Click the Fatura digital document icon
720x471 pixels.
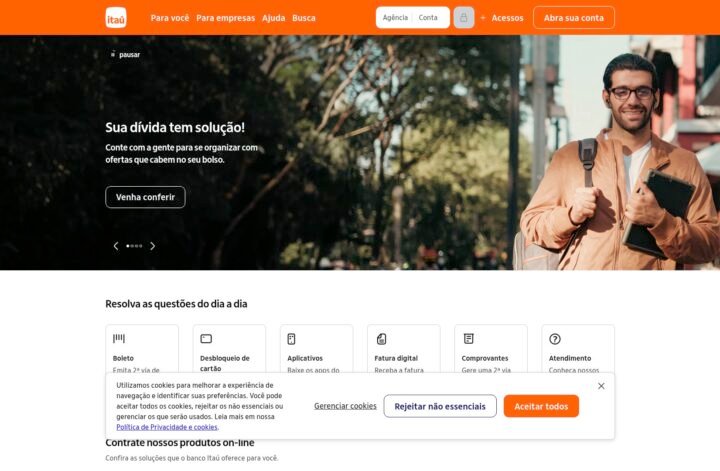click(381, 339)
